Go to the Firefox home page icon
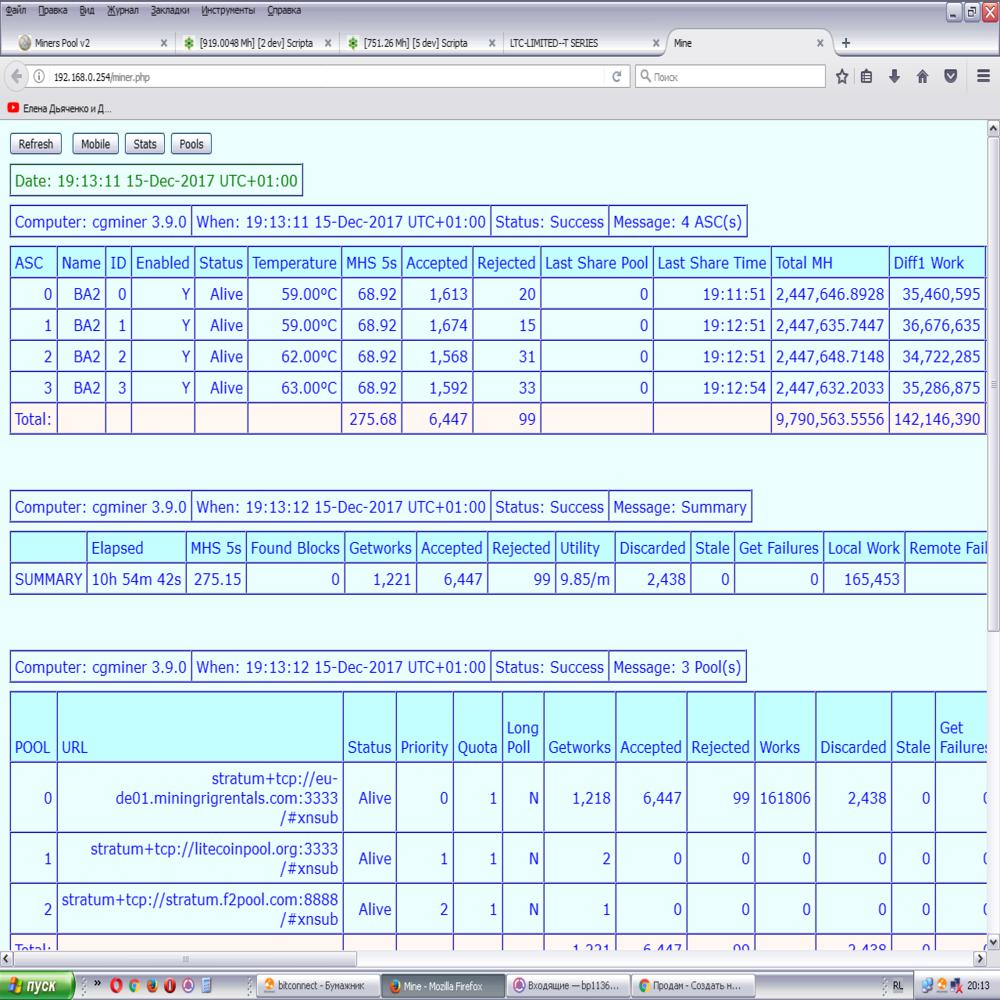The image size is (1000, 1000). (922, 76)
